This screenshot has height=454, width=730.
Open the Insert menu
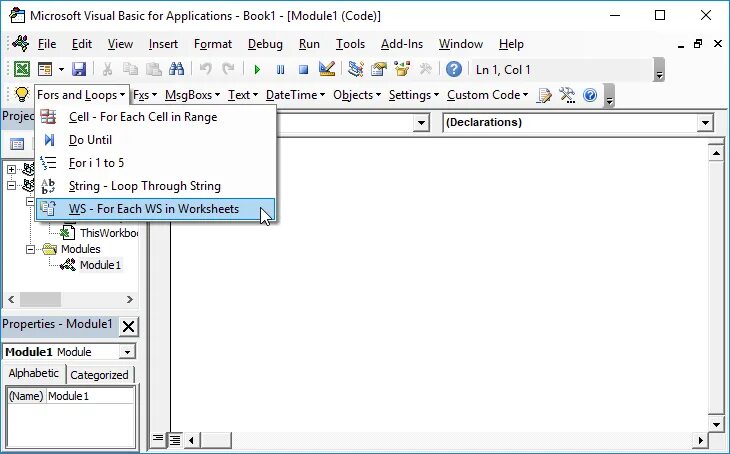pyautogui.click(x=163, y=44)
